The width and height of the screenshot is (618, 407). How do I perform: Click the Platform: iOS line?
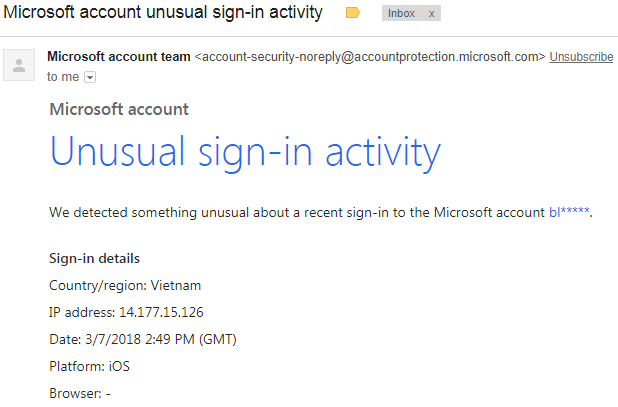[89, 366]
